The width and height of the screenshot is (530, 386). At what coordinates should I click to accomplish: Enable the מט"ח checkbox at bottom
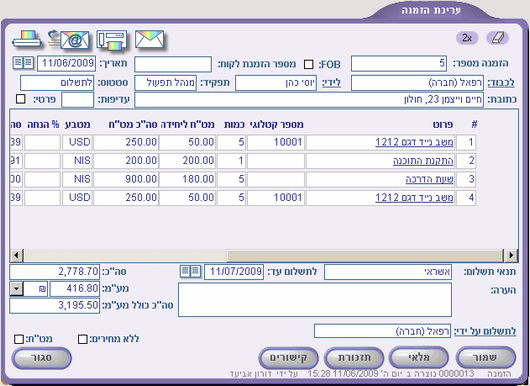click(19, 339)
